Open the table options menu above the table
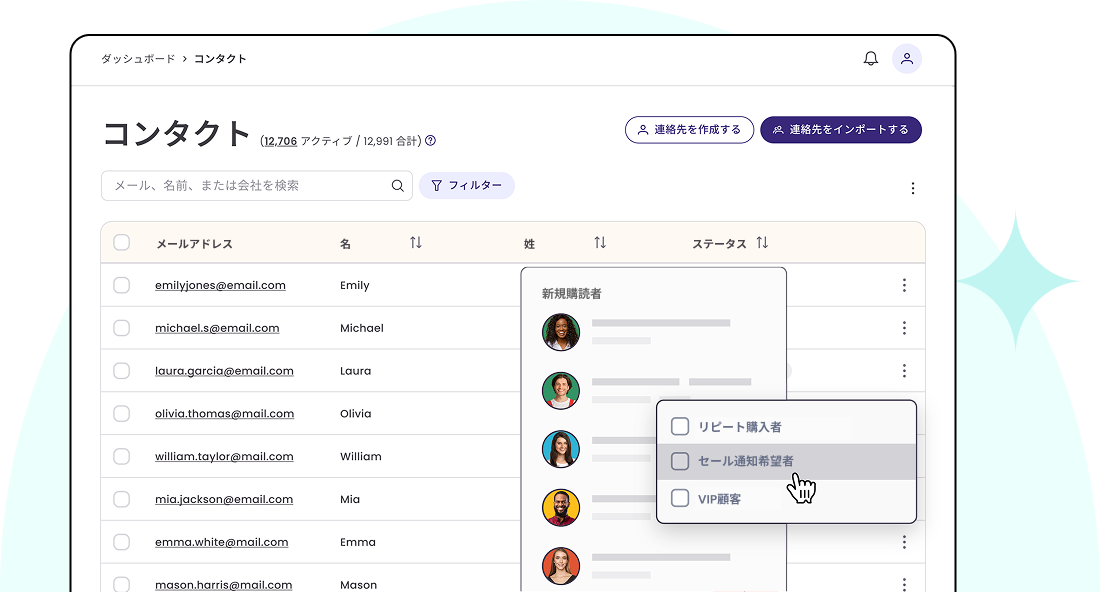This screenshot has height=592, width=1100. 913,188
